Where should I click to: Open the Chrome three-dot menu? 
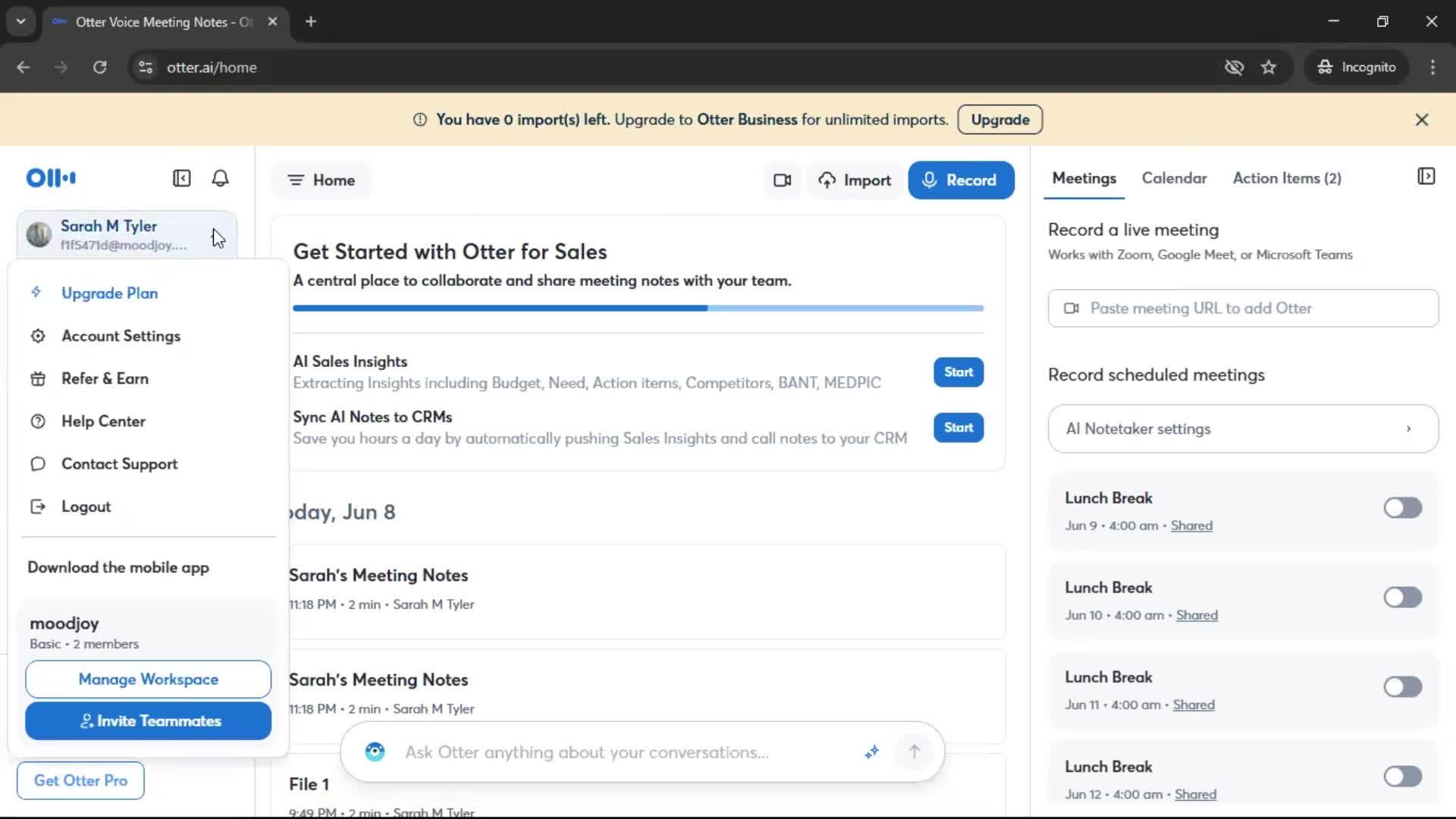1432,67
